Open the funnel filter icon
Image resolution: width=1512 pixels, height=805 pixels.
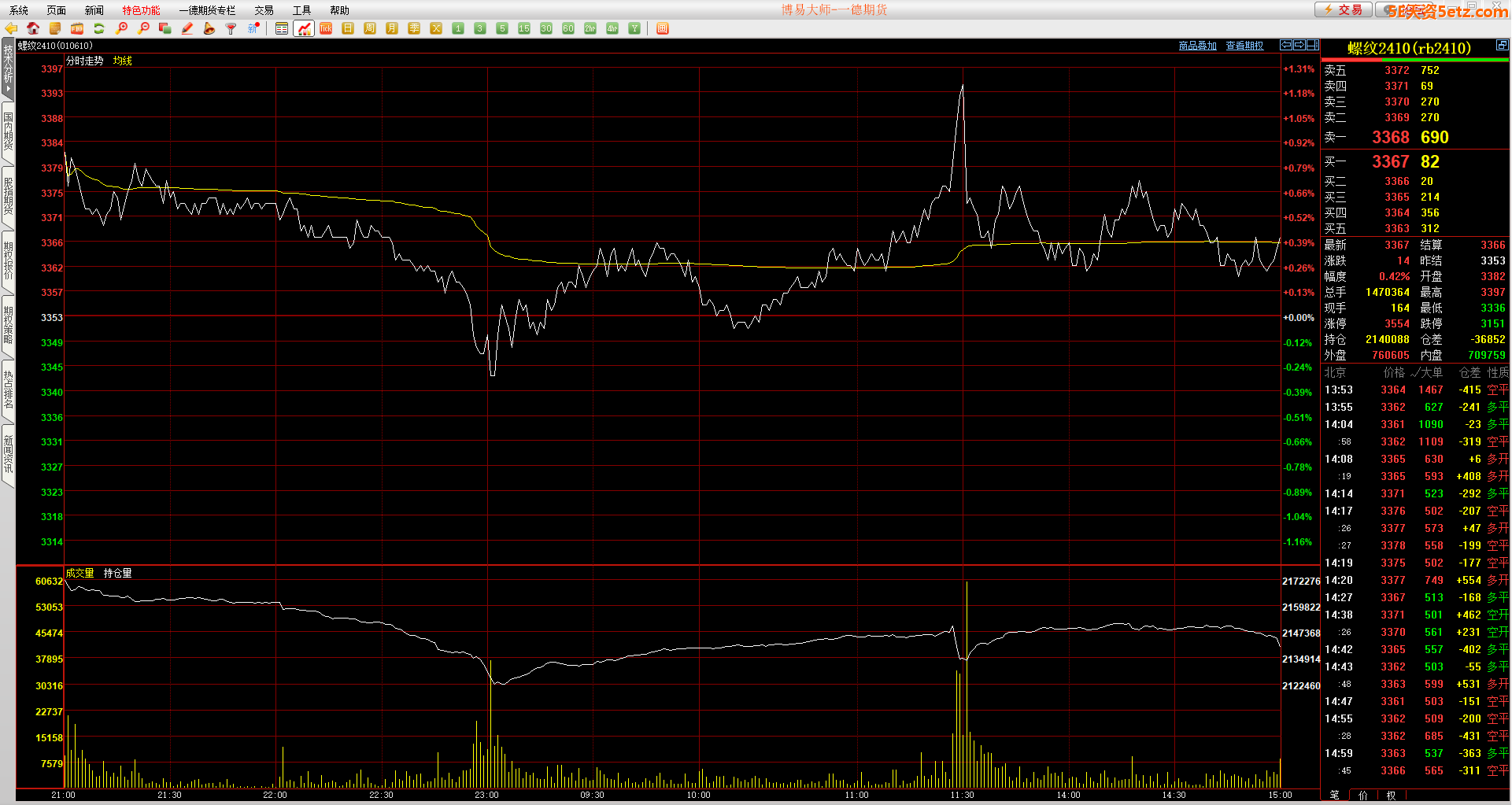point(231,28)
